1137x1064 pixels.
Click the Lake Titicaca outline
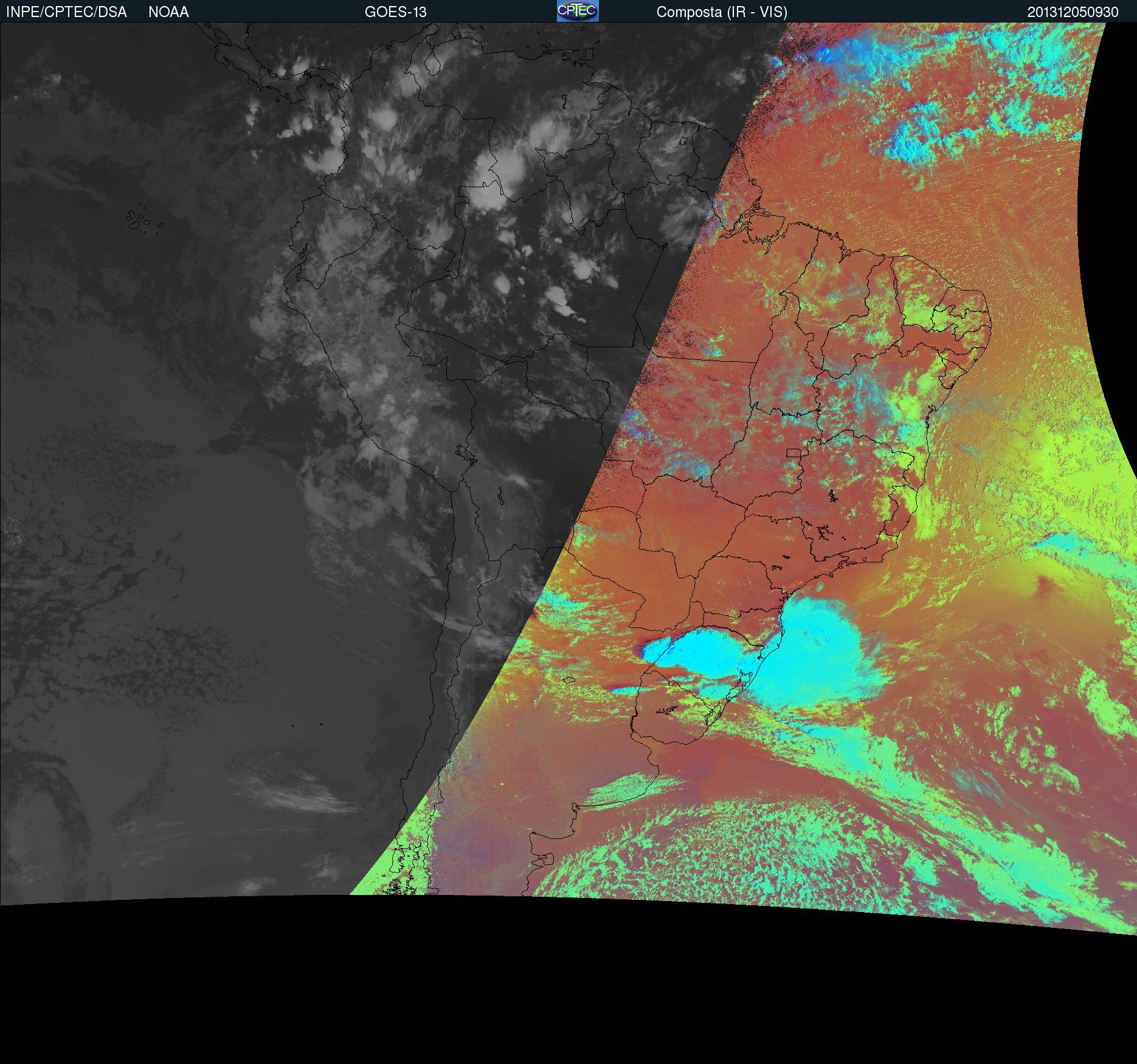coord(467,453)
